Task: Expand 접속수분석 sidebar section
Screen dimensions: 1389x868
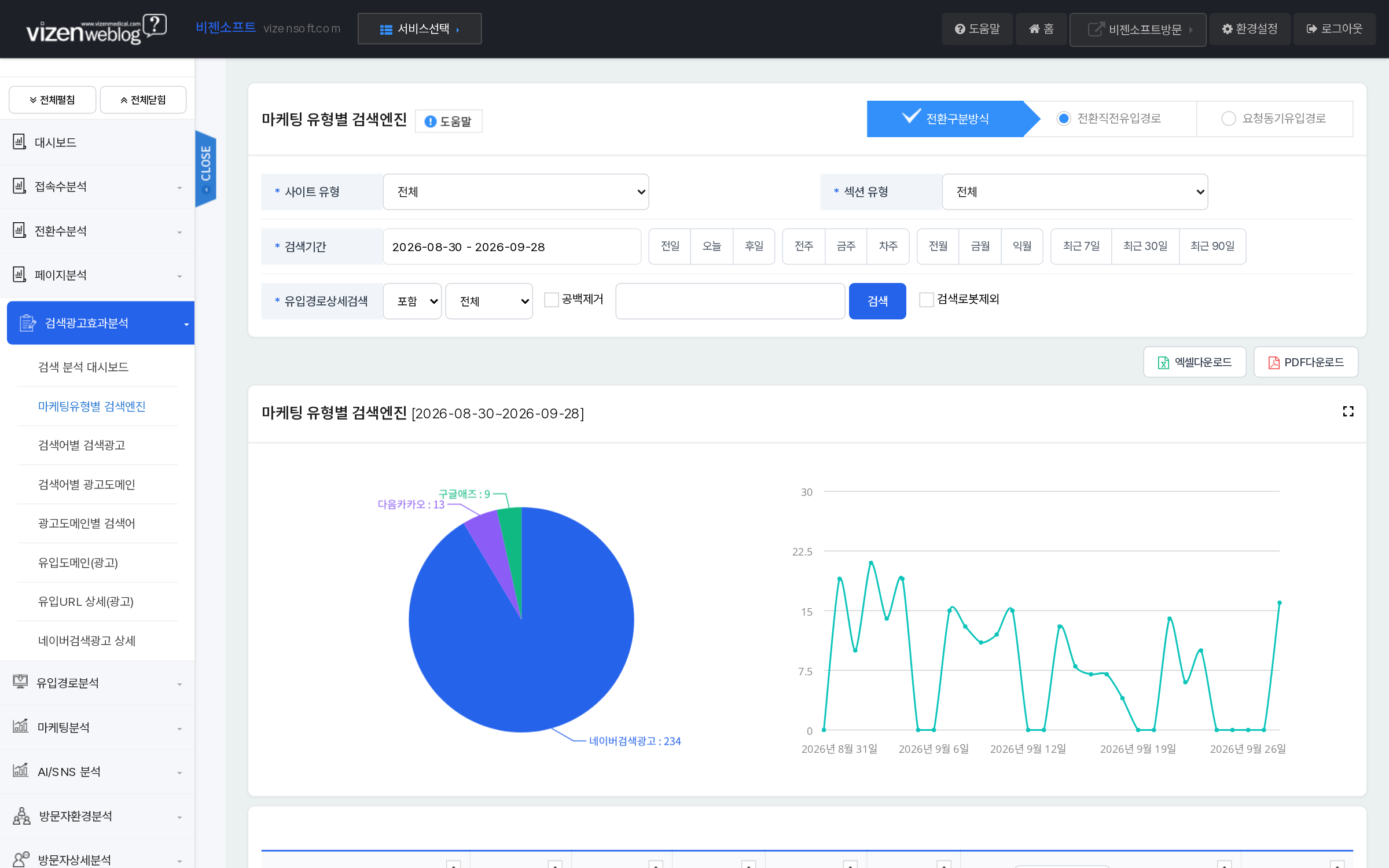Action: 97,186
